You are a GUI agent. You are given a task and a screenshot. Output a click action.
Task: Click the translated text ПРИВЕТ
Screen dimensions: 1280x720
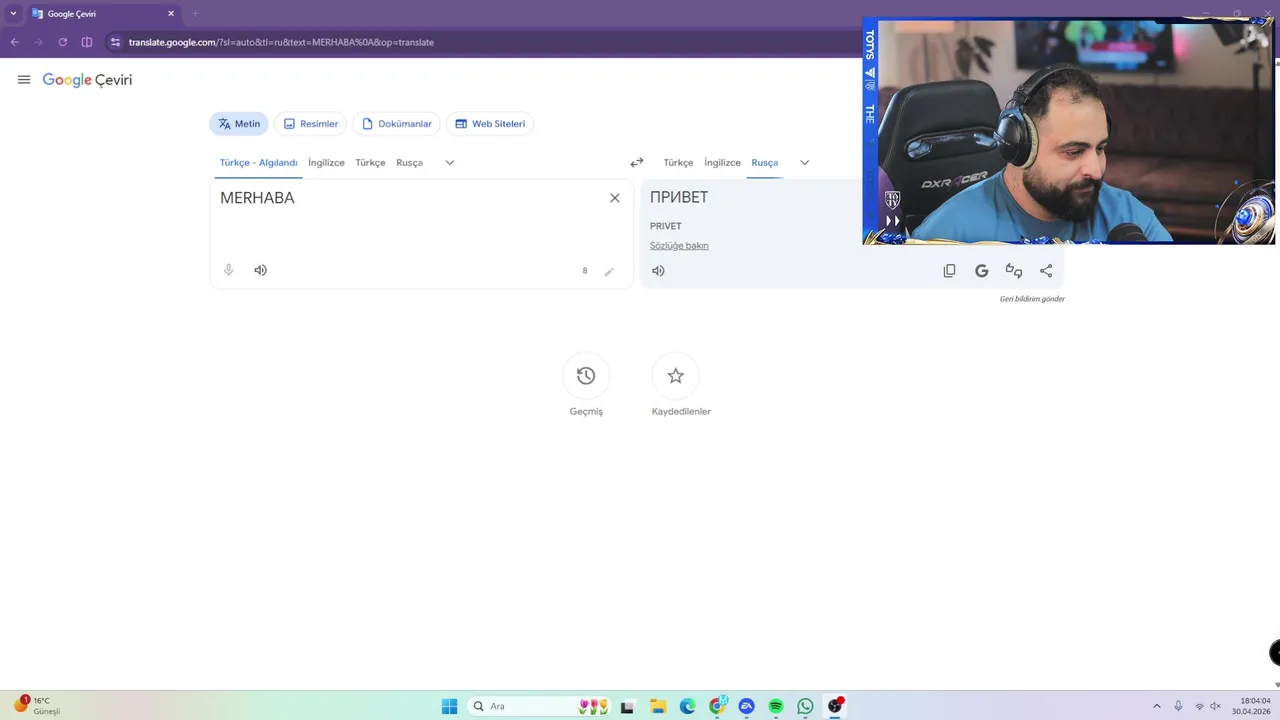click(x=679, y=198)
